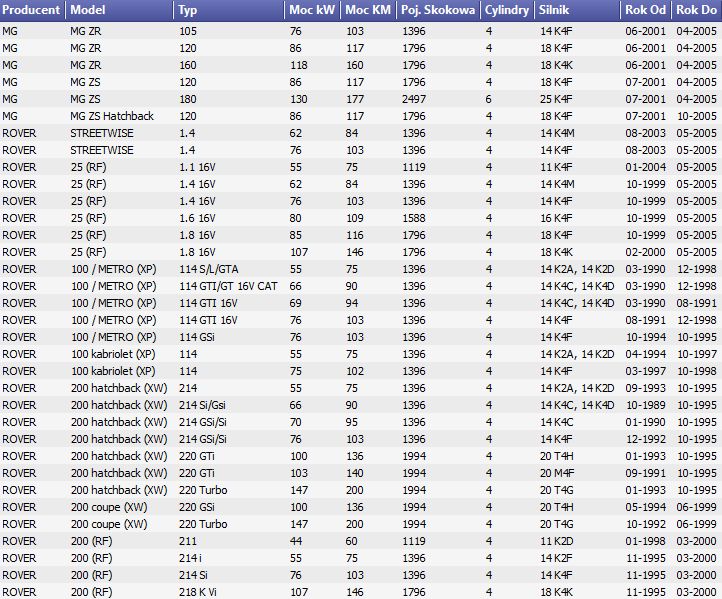Select engine cell 20 M4F
This screenshot has width=722, height=599.
[557, 473]
